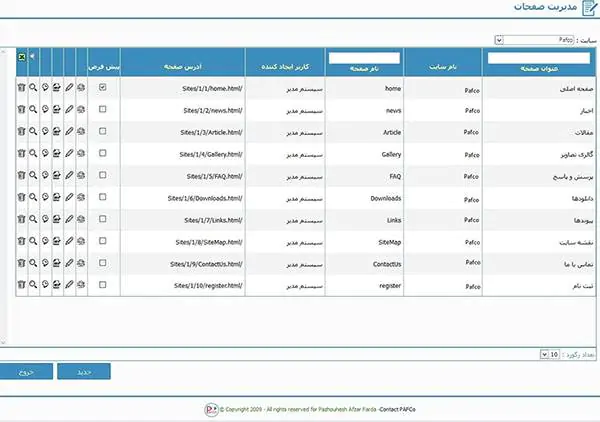The image size is (600, 422).
Task: Edit the register page with its pencil icon
Action: point(69,285)
